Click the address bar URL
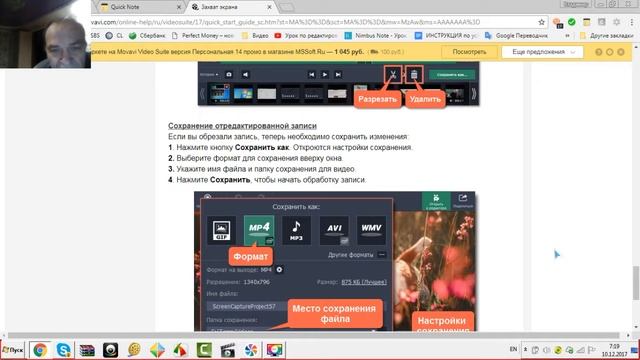Image resolution: width=640 pixels, height=360 pixels. point(286,22)
